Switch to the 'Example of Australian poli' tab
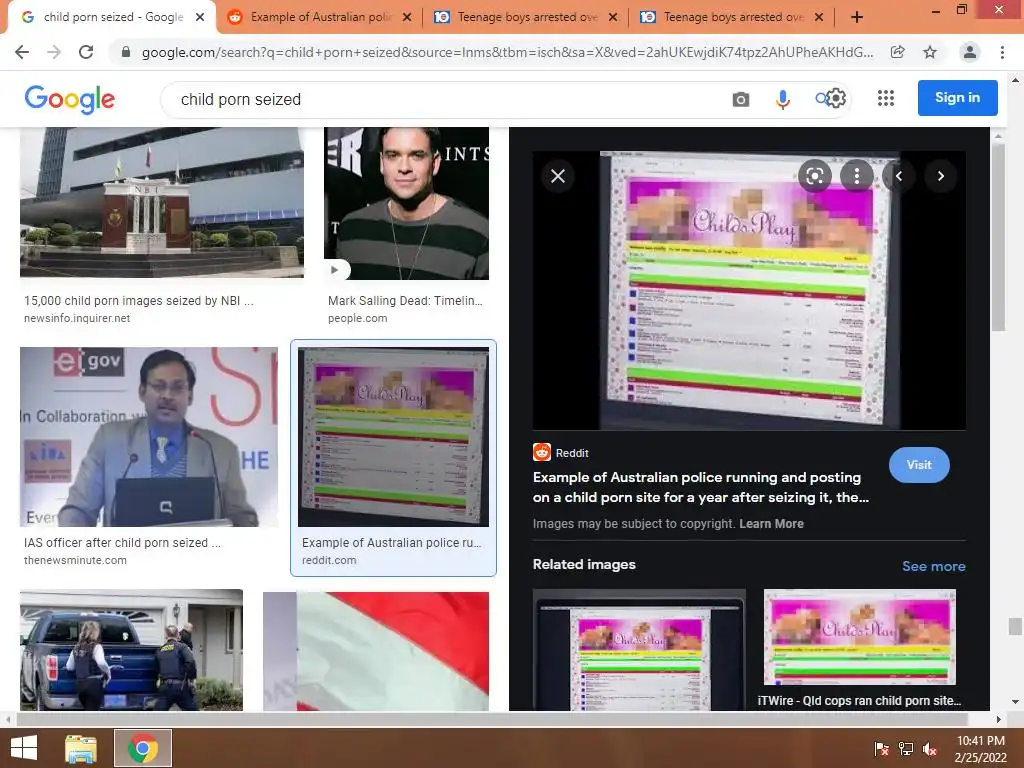Image resolution: width=1024 pixels, height=768 pixels. coord(319,17)
